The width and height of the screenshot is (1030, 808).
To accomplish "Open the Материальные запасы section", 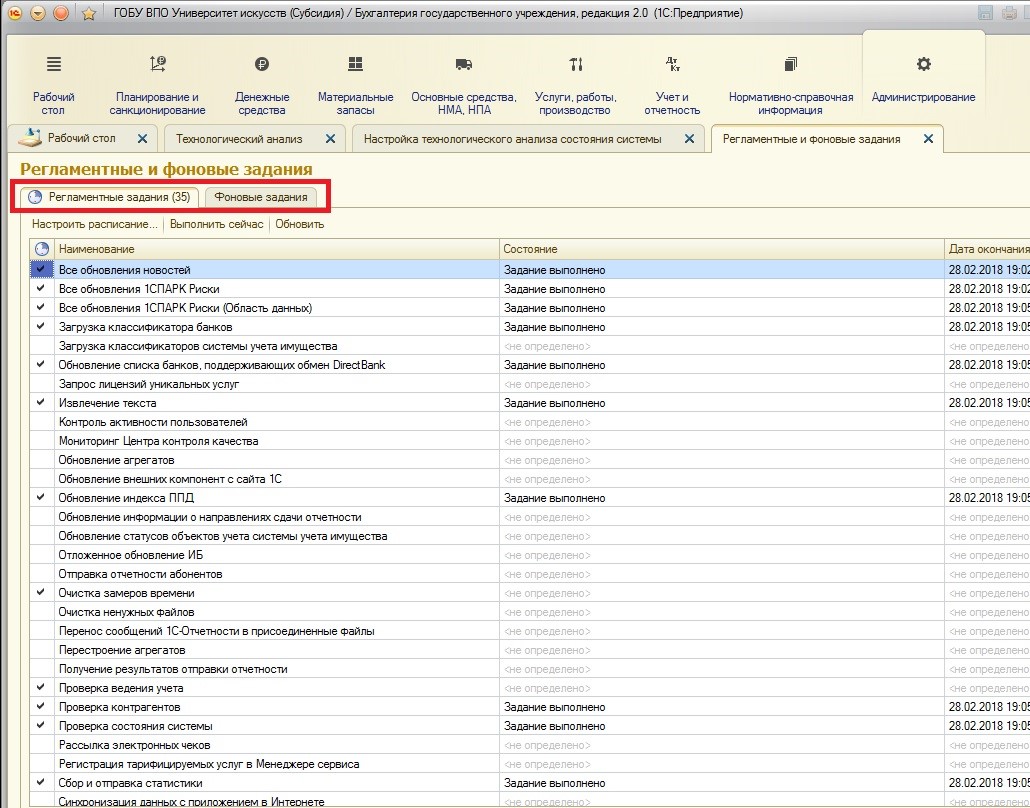I will 355,65.
